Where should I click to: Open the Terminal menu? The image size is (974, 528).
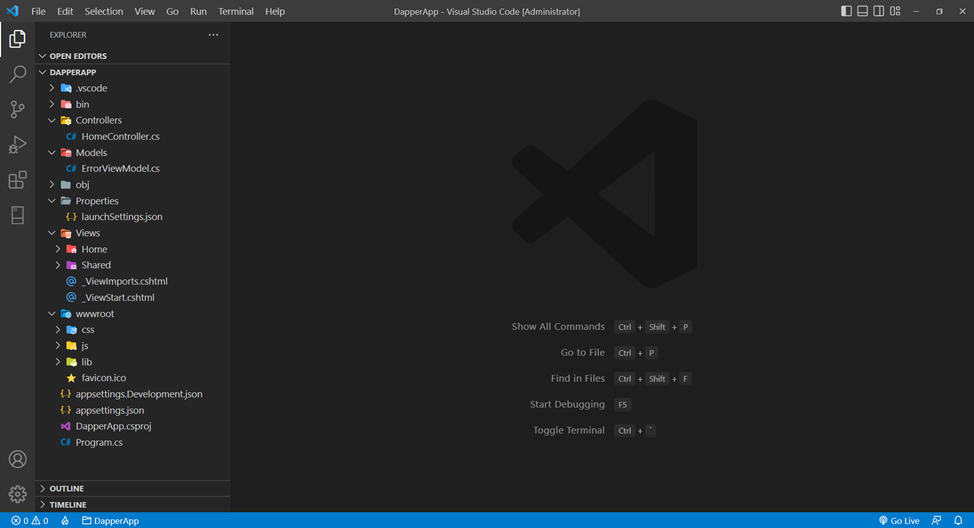coord(236,11)
